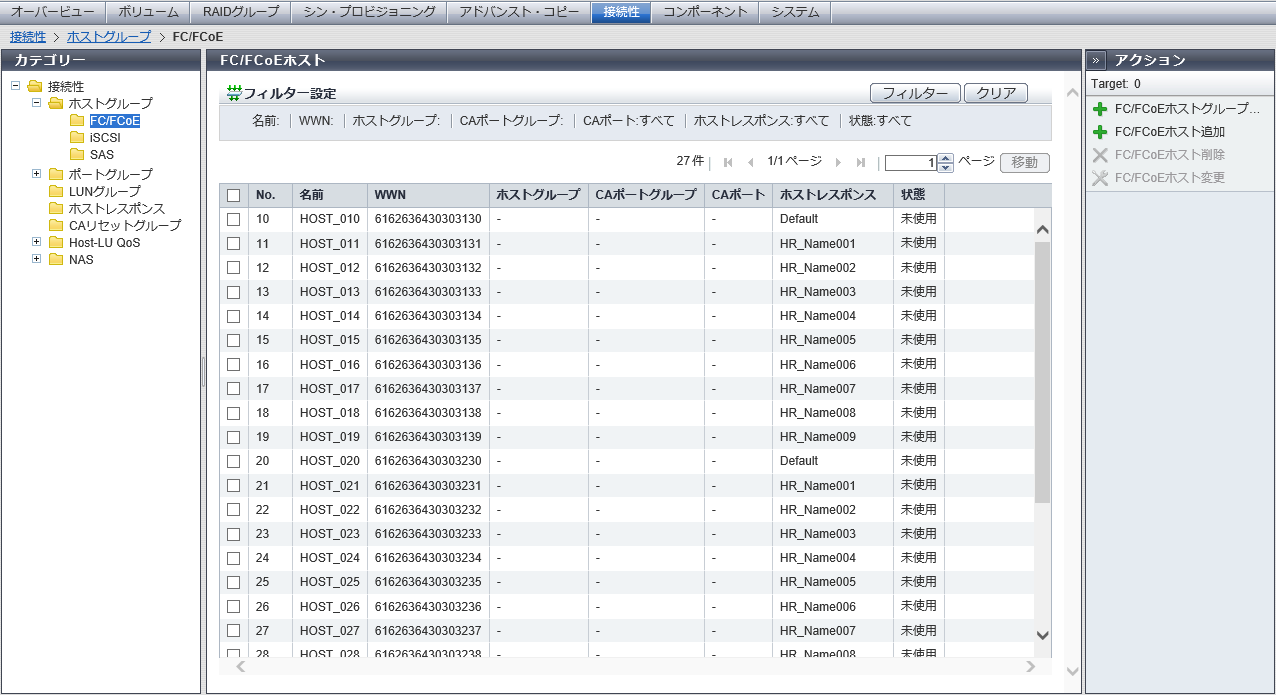Expand the port group tree node
The image size is (1276, 695).
point(37,174)
